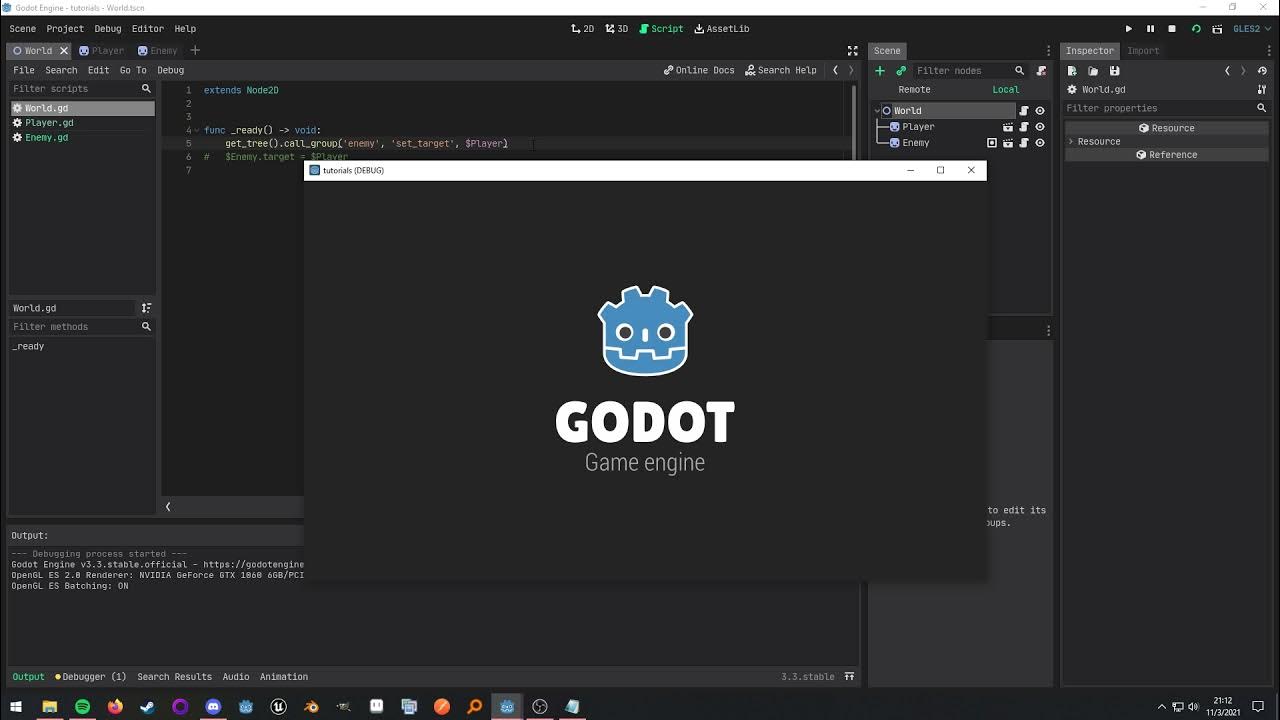Add a new scene tab with plus
The image size is (1280, 720).
[x=195, y=51]
